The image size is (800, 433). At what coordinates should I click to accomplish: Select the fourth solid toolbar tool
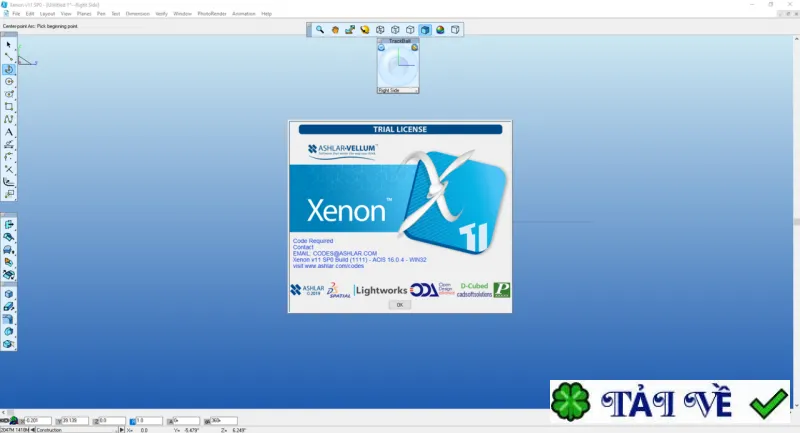(9, 332)
